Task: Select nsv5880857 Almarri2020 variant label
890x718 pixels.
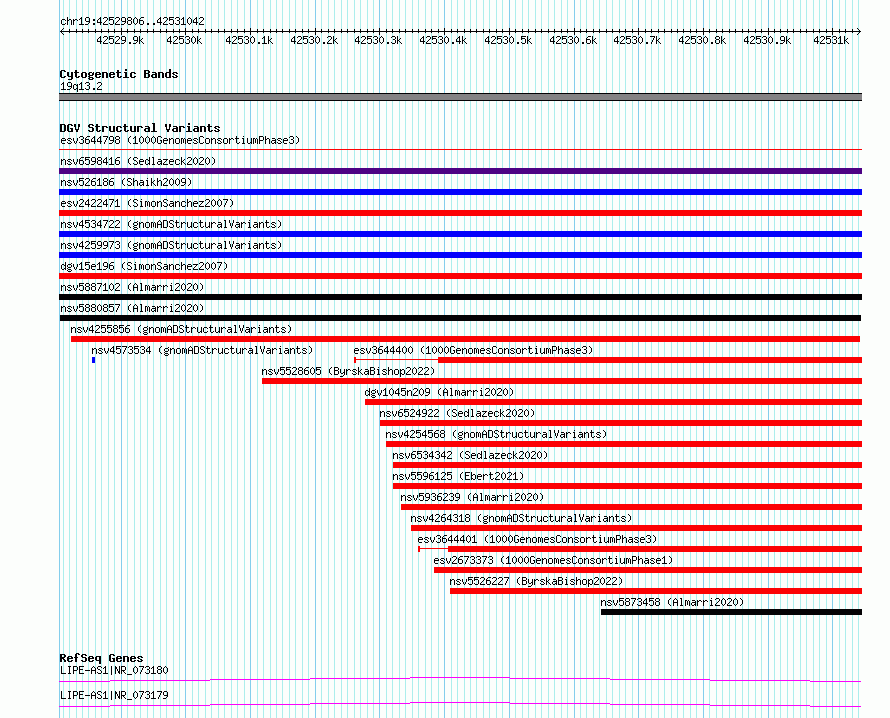Action: (132, 308)
